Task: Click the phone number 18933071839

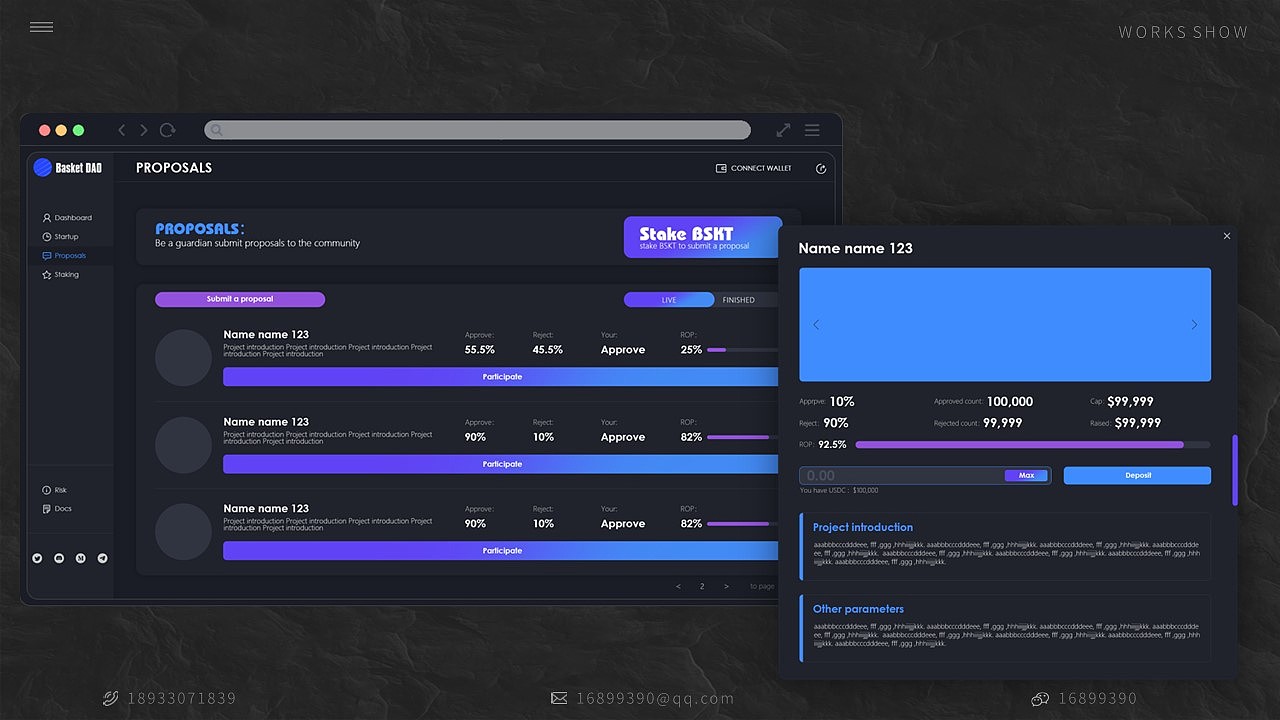Action: coord(182,698)
